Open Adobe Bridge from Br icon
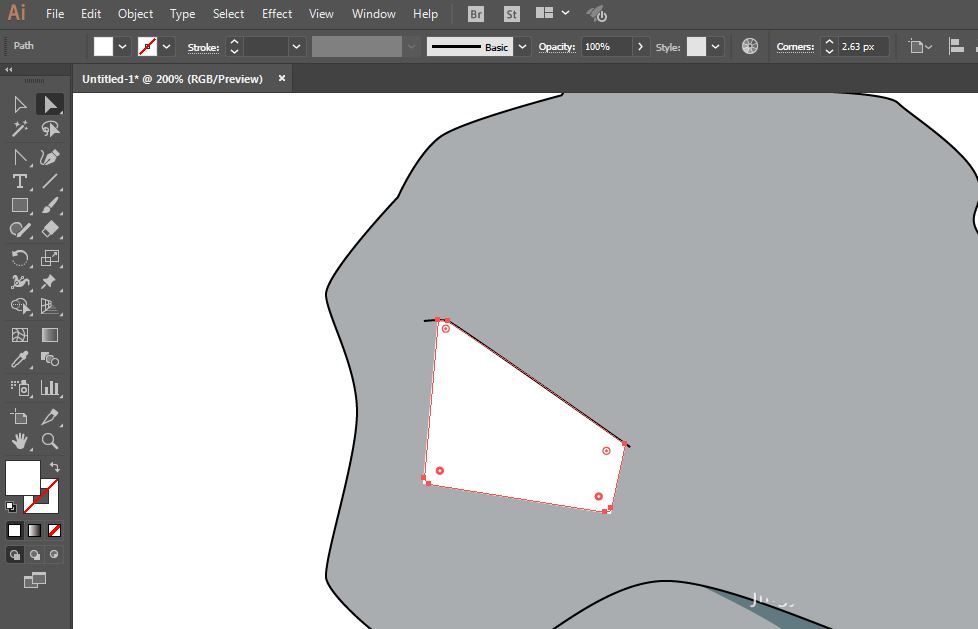 477,14
